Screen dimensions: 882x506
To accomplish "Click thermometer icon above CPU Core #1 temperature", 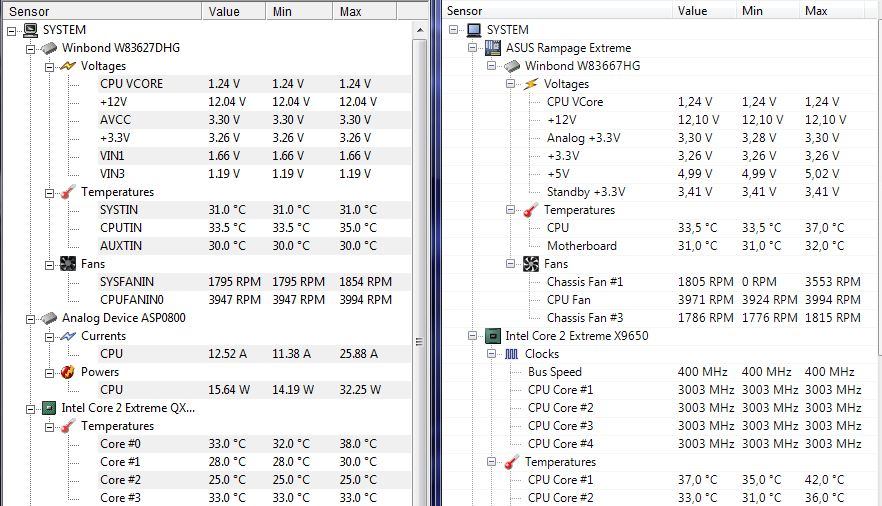I will 511,462.
